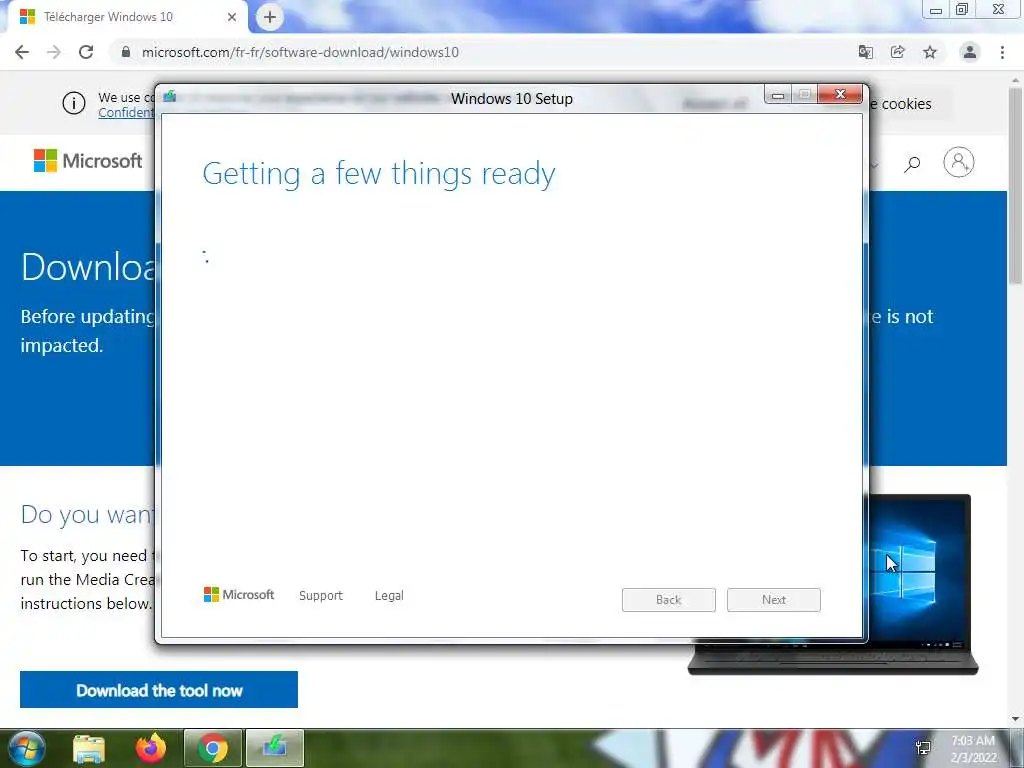Click the cookie notice info icon
Screen dimensions: 1024x768
click(x=74, y=103)
